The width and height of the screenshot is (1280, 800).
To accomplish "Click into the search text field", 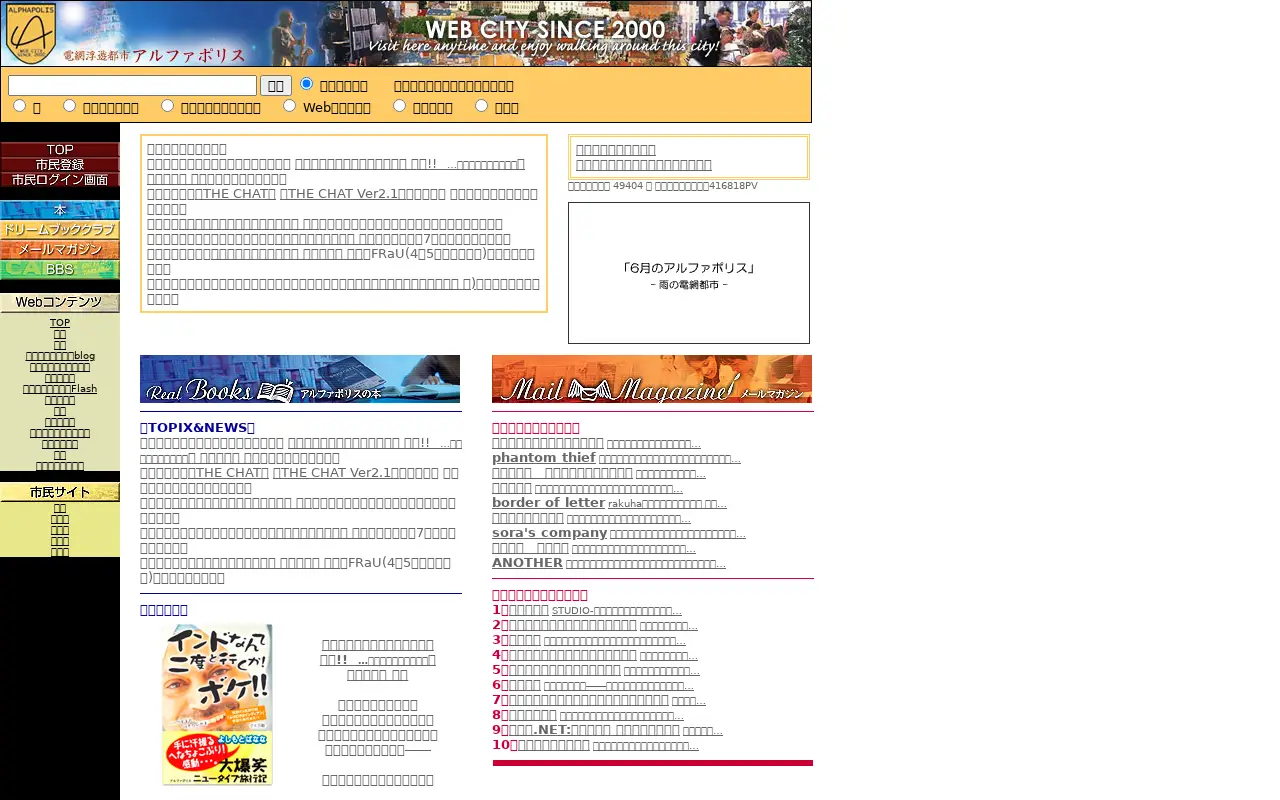I will (x=132, y=86).
